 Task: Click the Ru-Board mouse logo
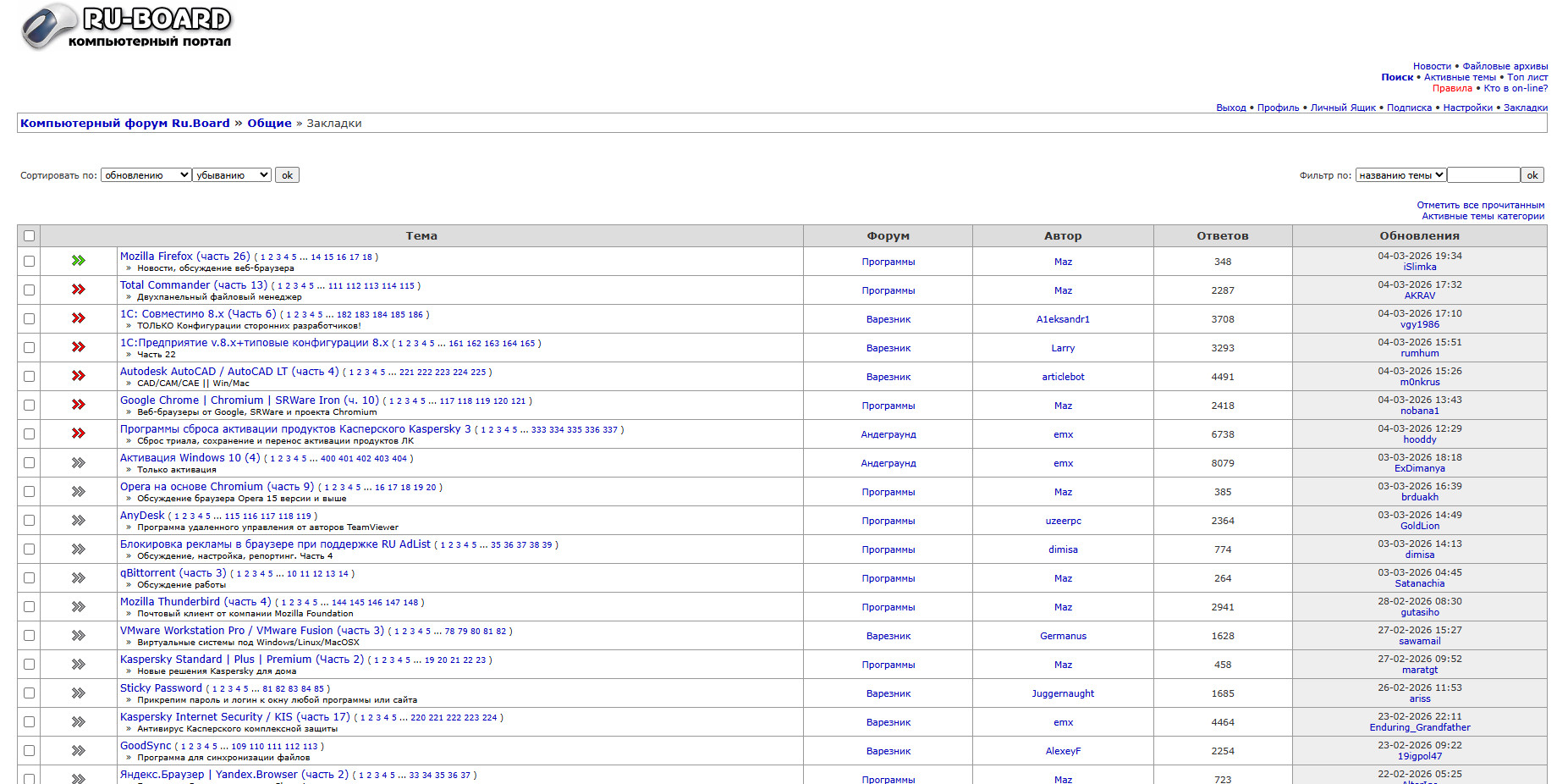[127, 25]
